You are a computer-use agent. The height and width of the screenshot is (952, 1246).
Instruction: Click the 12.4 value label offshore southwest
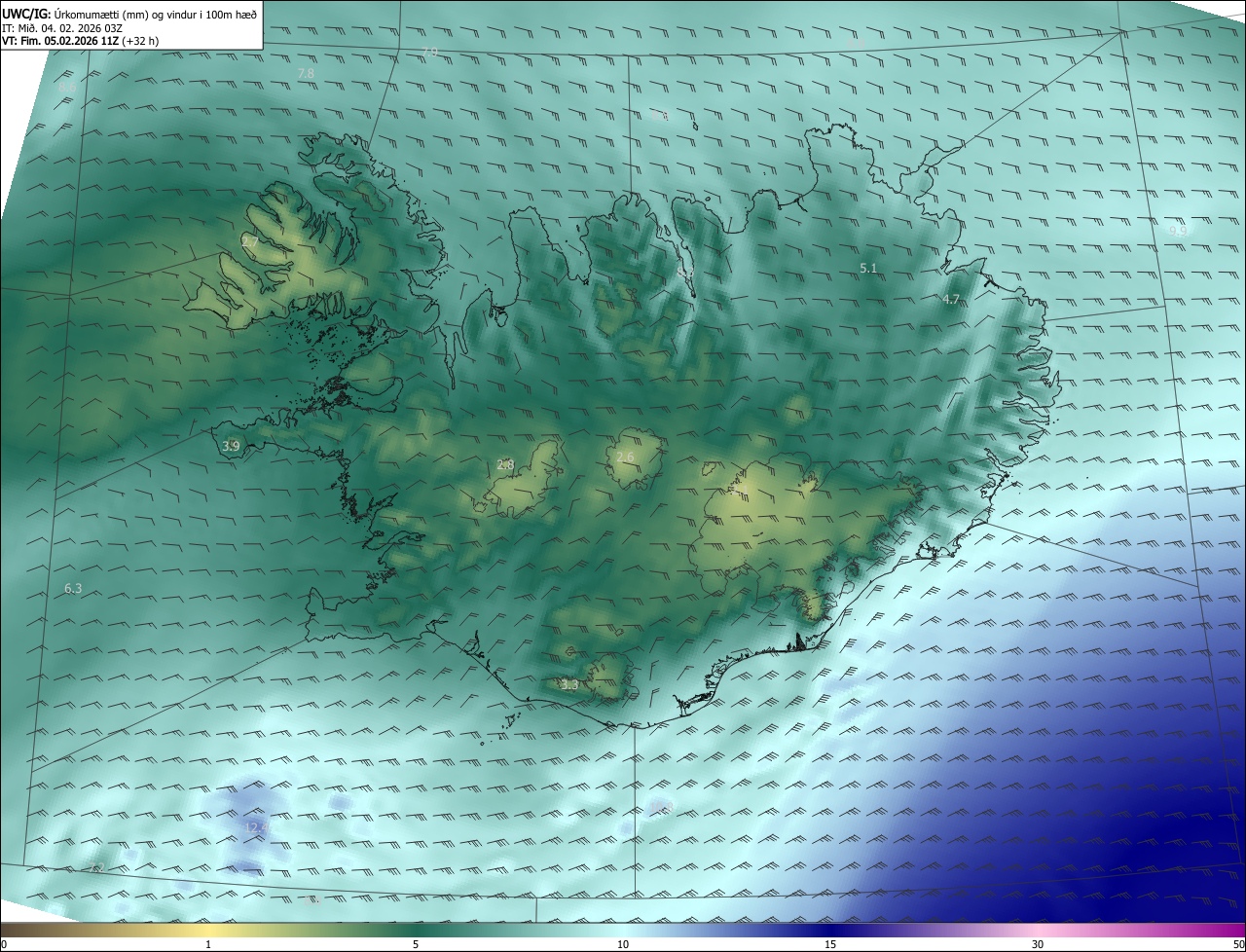click(257, 828)
